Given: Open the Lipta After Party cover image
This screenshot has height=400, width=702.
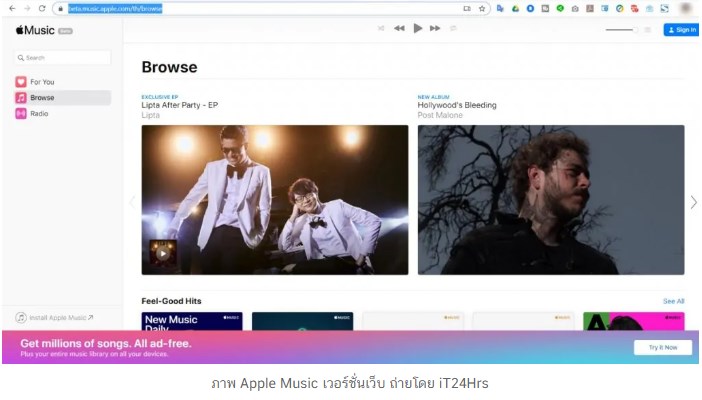Looking at the screenshot, I should 275,200.
